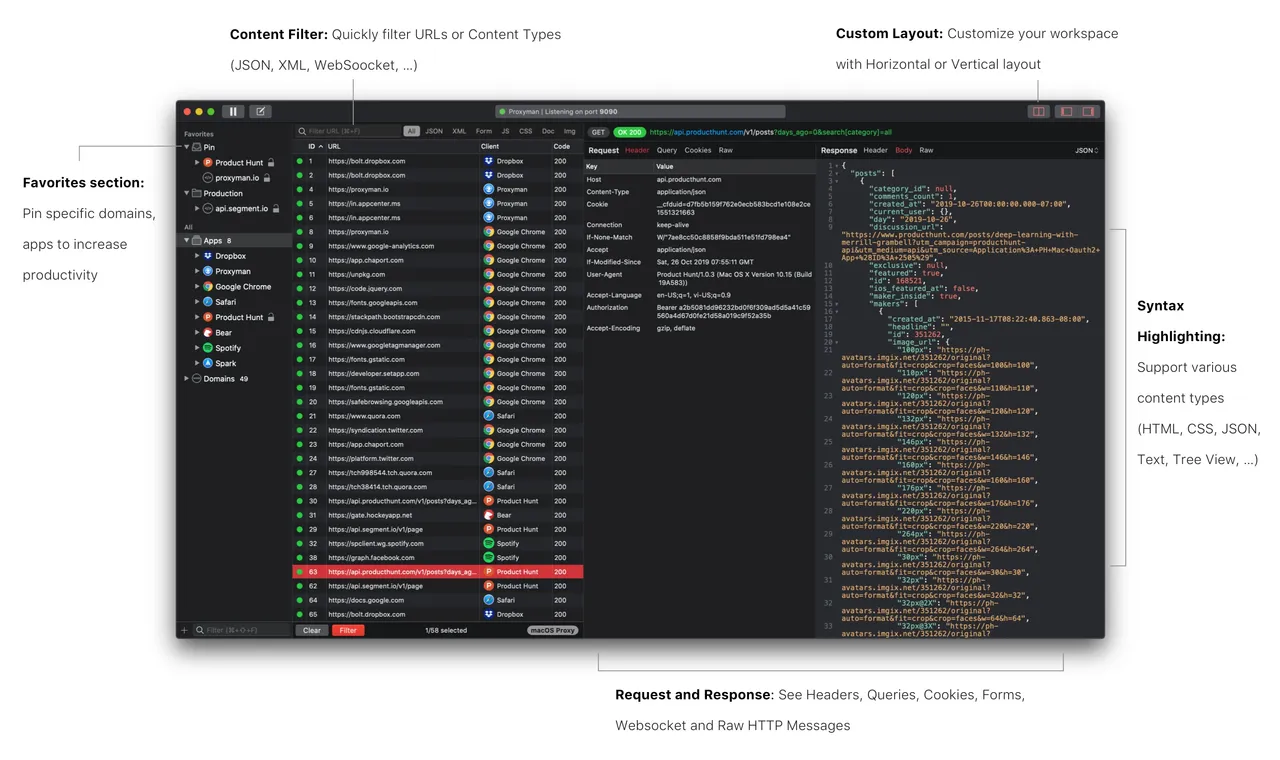Select the Response Body tab
Image resolution: width=1280 pixels, height=760 pixels.
pos(904,150)
